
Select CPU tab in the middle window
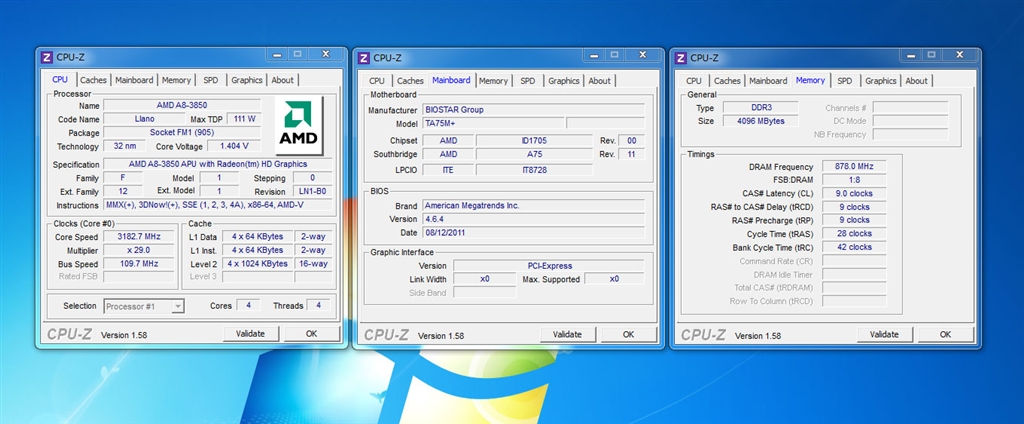tap(377, 81)
